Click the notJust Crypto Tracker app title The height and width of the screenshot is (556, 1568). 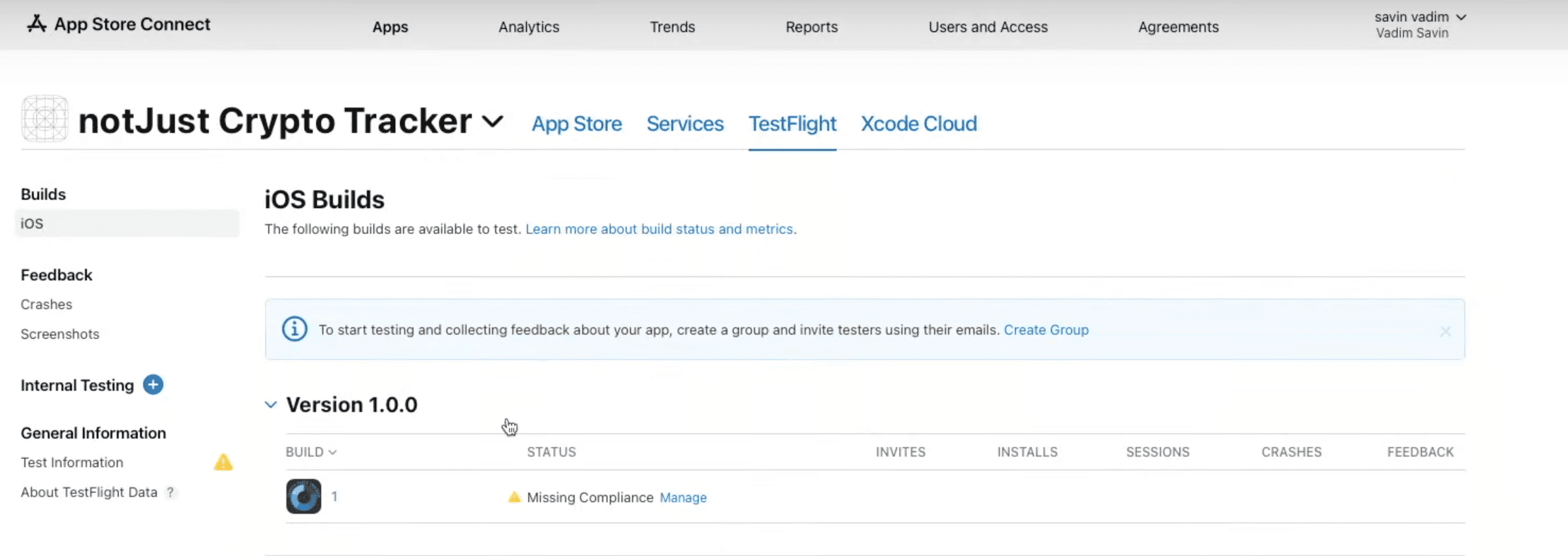[x=275, y=121]
